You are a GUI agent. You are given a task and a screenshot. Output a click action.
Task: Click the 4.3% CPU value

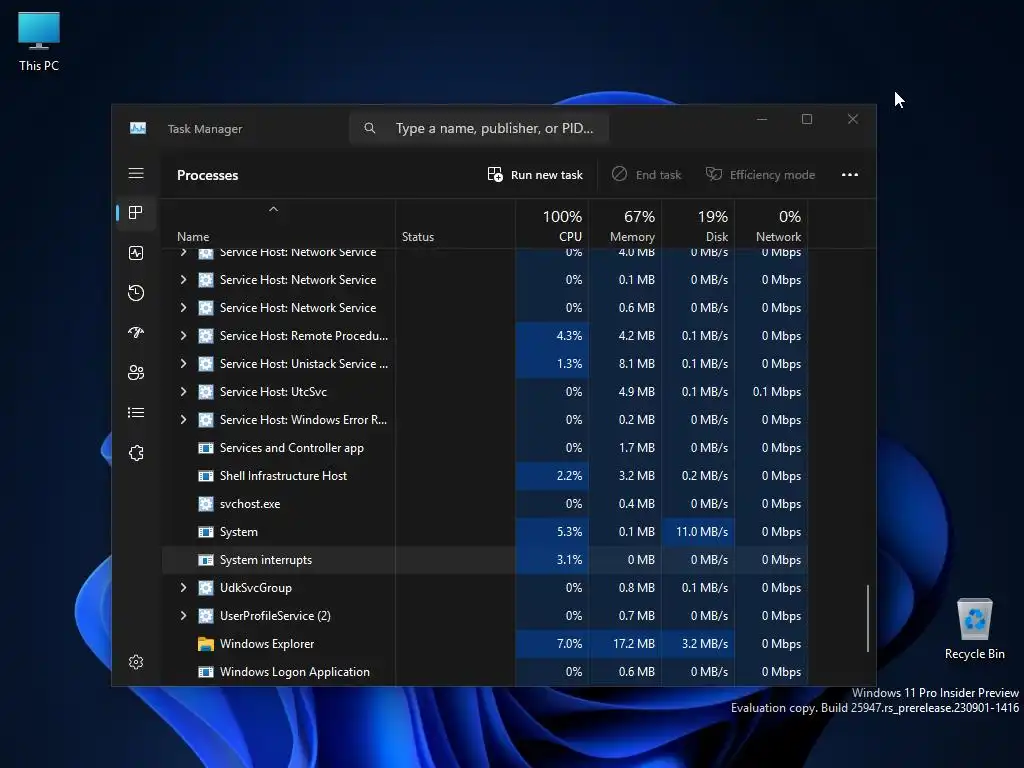point(569,336)
